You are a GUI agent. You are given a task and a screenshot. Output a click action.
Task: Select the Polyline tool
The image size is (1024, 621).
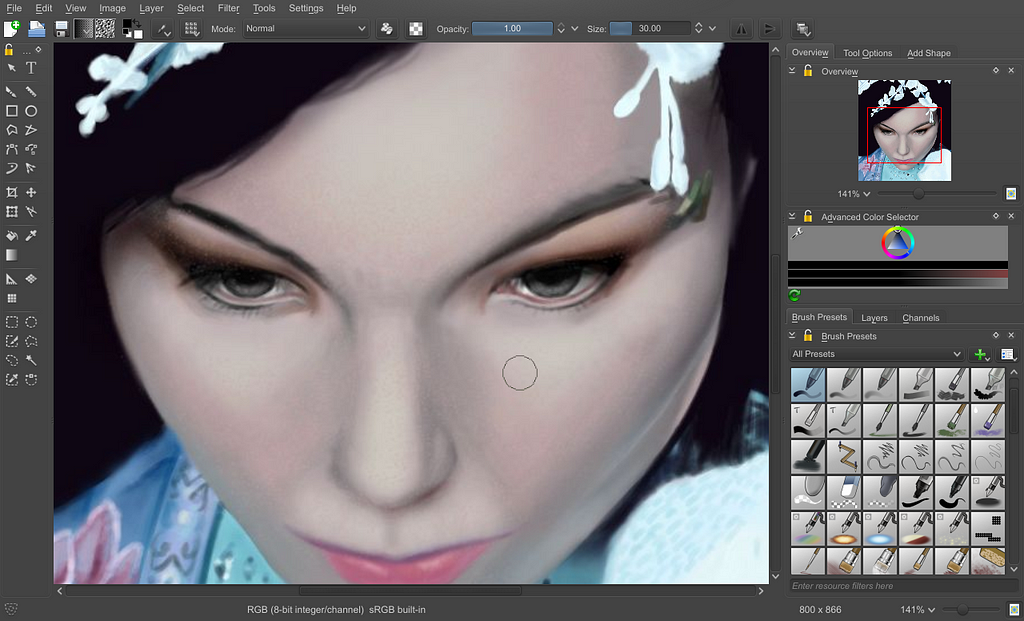coord(31,130)
